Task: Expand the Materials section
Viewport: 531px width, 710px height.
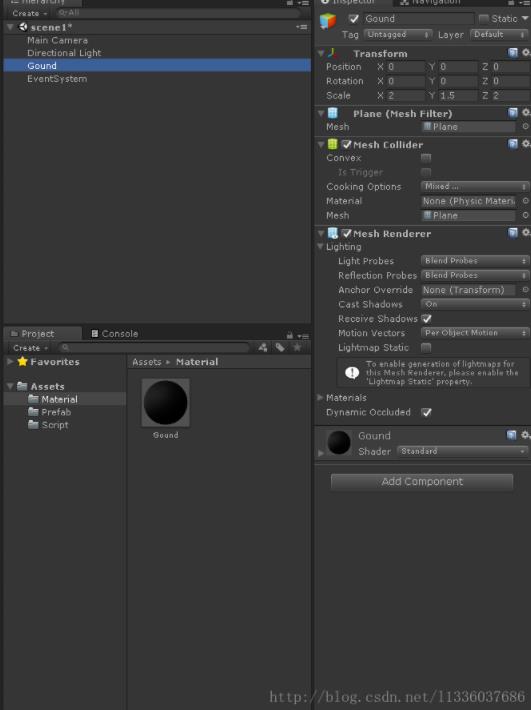Action: (x=320, y=398)
